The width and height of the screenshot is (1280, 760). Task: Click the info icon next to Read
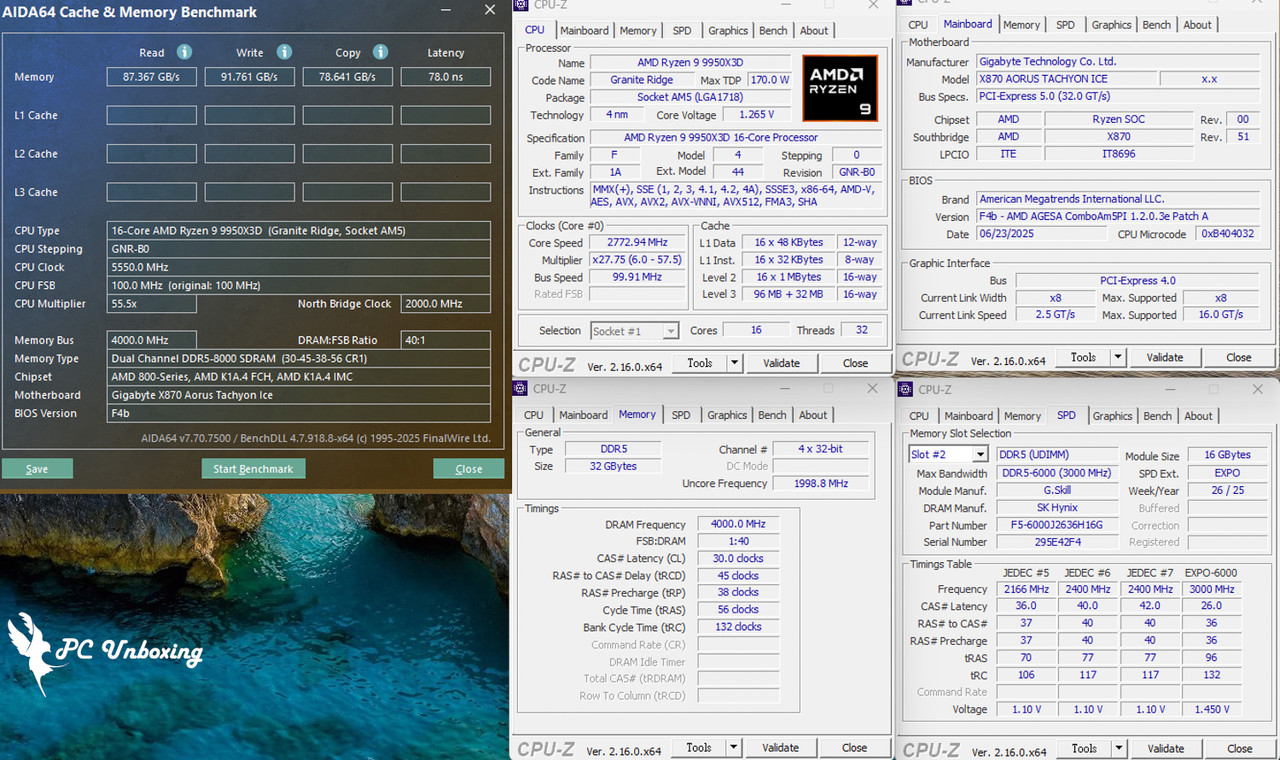click(x=184, y=52)
